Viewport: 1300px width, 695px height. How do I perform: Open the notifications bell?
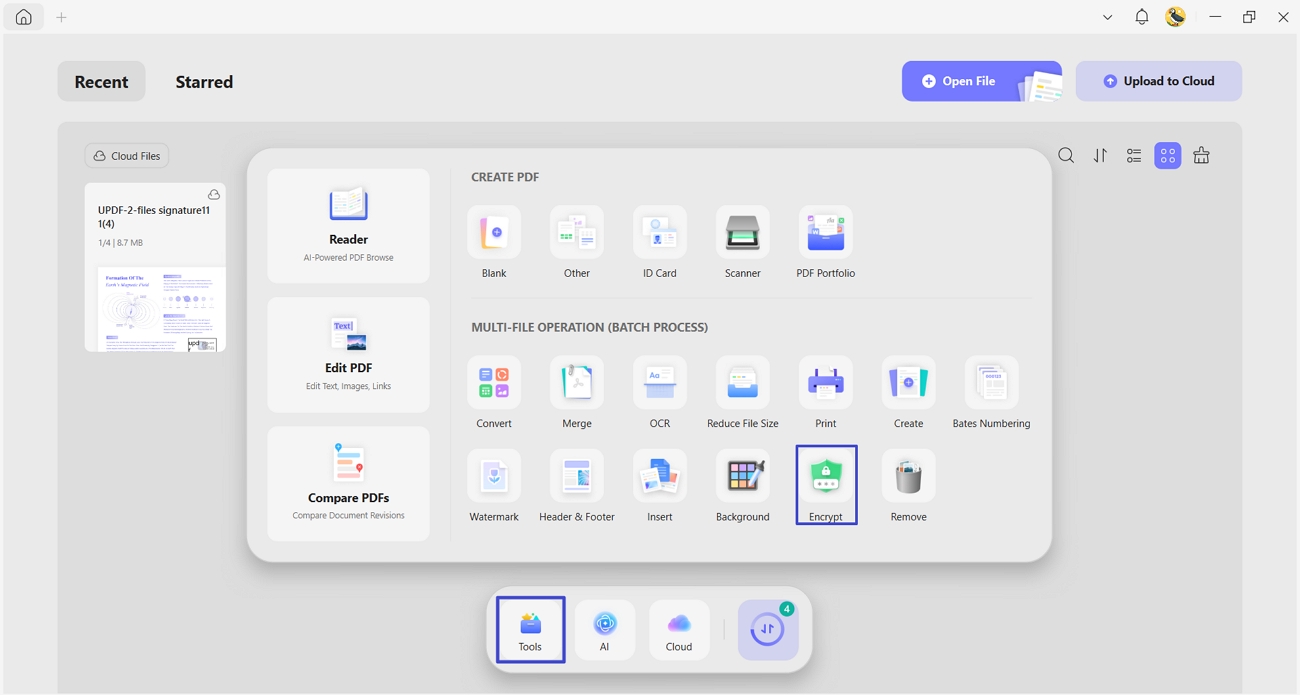pyautogui.click(x=1142, y=17)
